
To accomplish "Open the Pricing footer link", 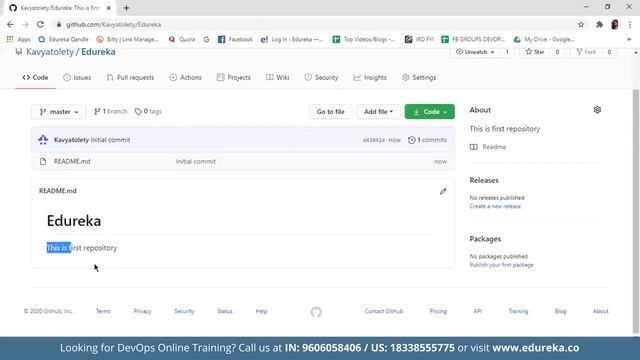I will point(438,311).
